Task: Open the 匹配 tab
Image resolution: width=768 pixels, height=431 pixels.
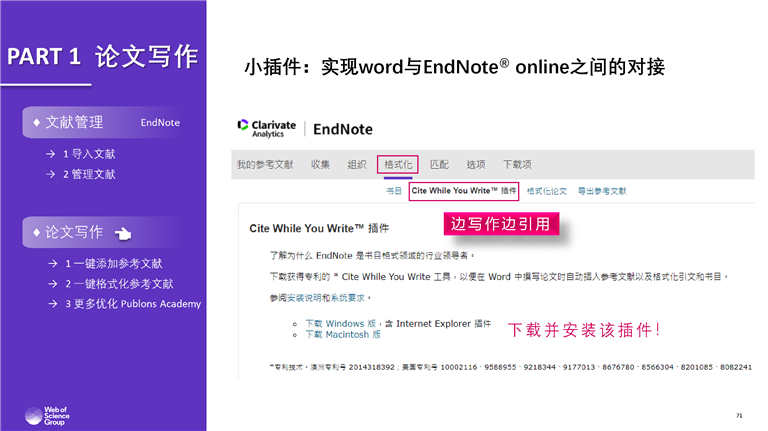Action: tap(439, 165)
